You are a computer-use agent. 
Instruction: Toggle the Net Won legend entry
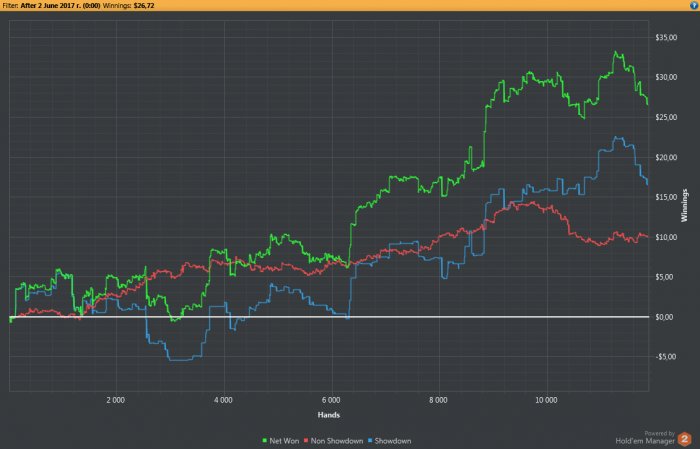click(x=280, y=441)
